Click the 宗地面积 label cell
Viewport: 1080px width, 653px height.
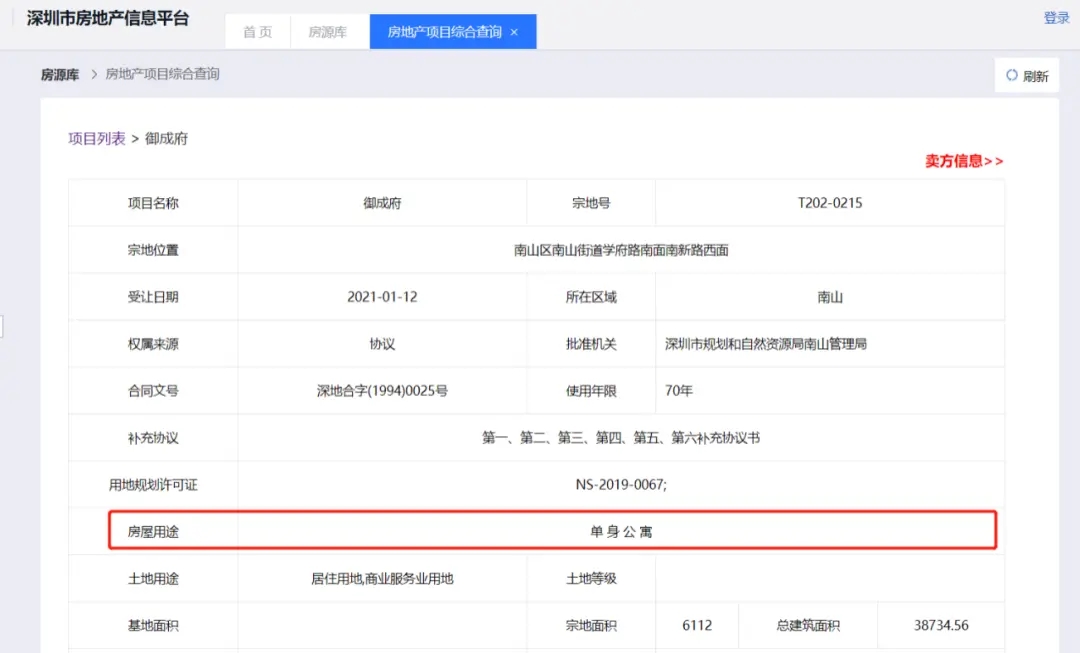pyautogui.click(x=591, y=625)
